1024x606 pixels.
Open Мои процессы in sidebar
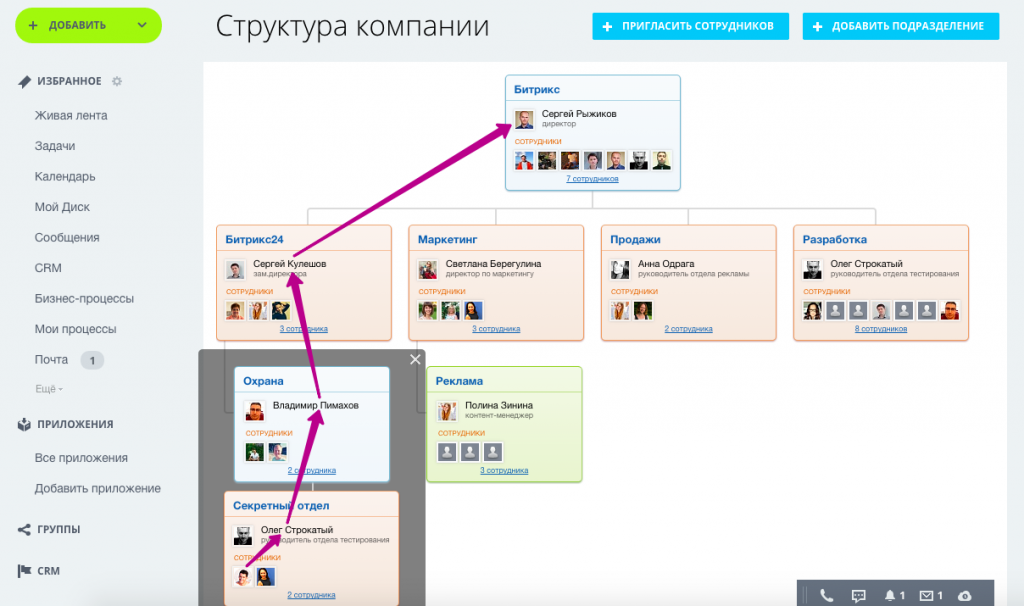point(76,329)
